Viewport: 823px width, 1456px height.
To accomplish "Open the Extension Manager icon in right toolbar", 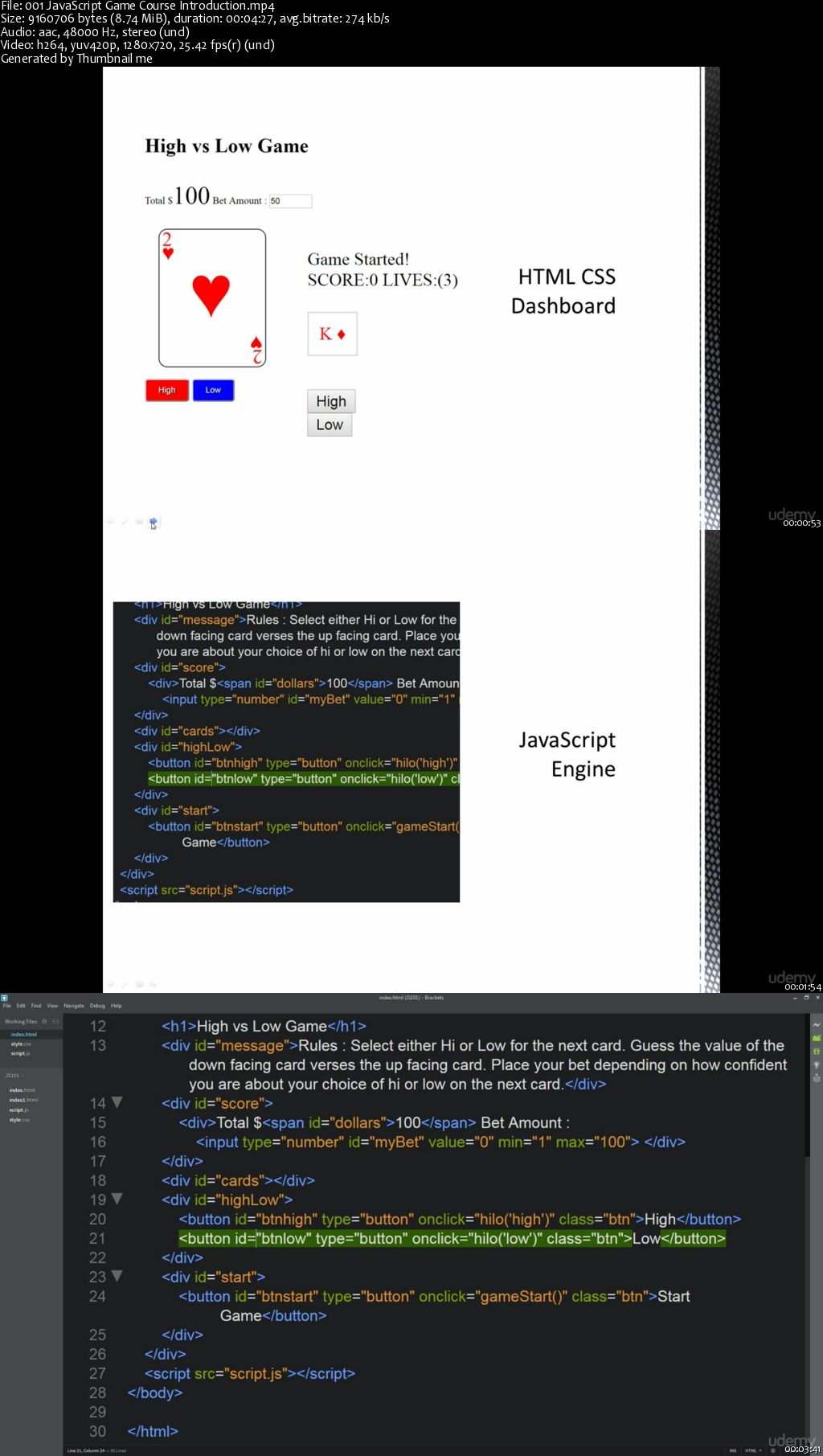I will [817, 1038].
